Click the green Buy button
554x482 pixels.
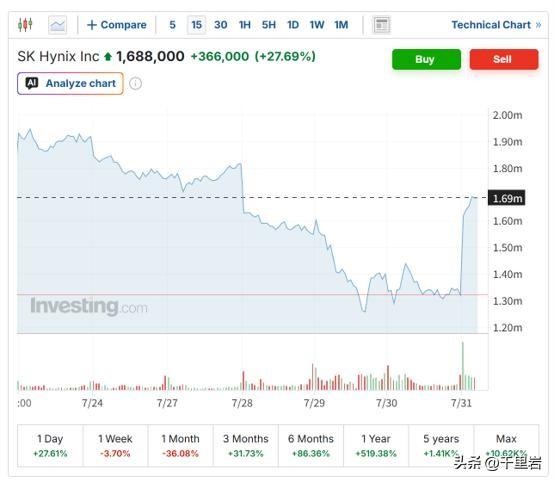coord(426,59)
